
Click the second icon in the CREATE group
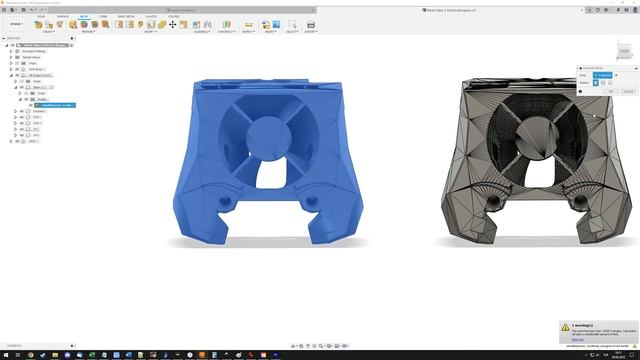49,24
